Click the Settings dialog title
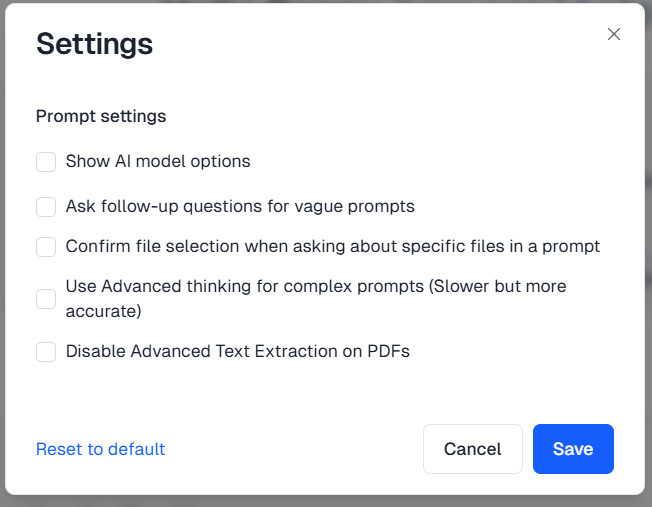652x507 pixels. click(94, 44)
